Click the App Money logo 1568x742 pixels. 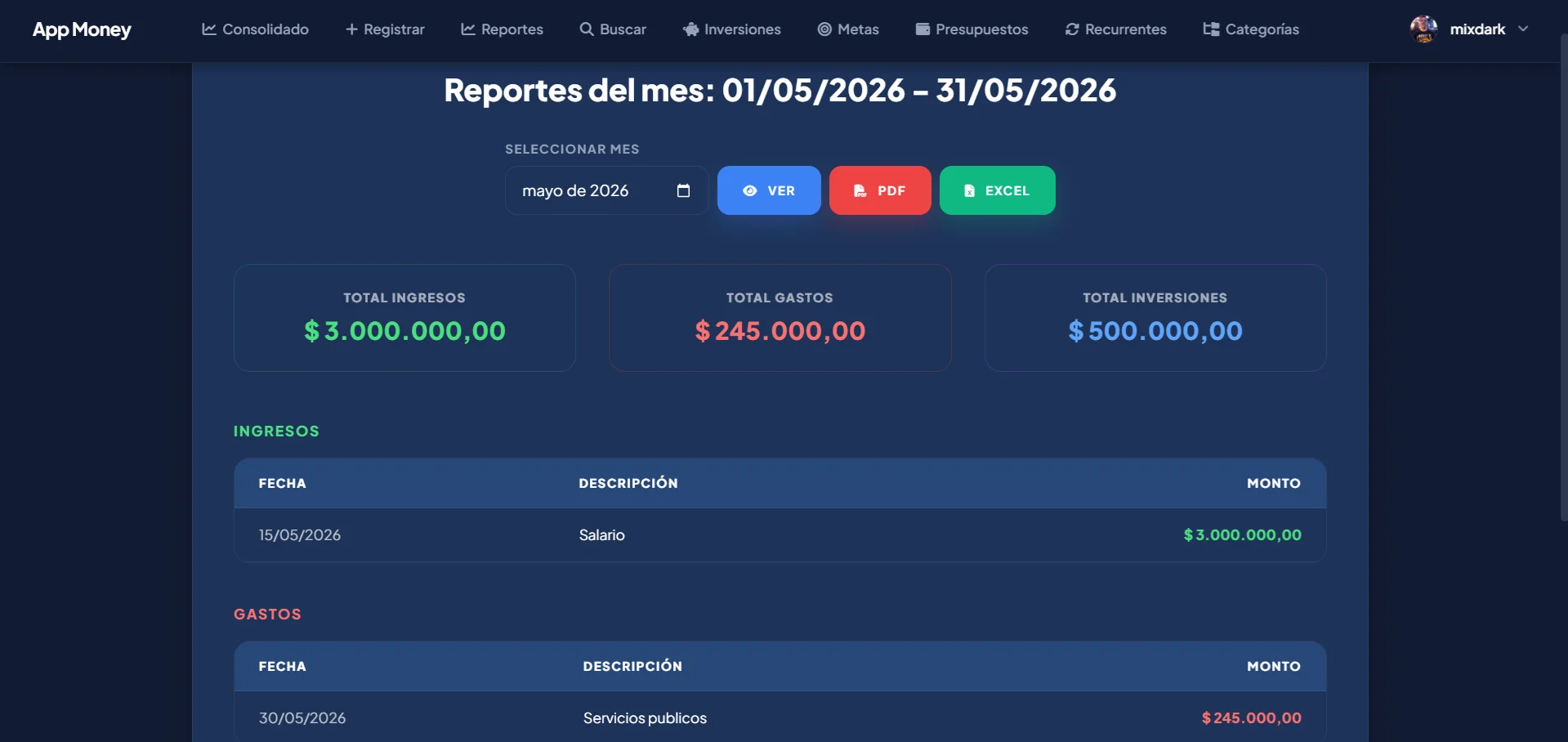82,30
